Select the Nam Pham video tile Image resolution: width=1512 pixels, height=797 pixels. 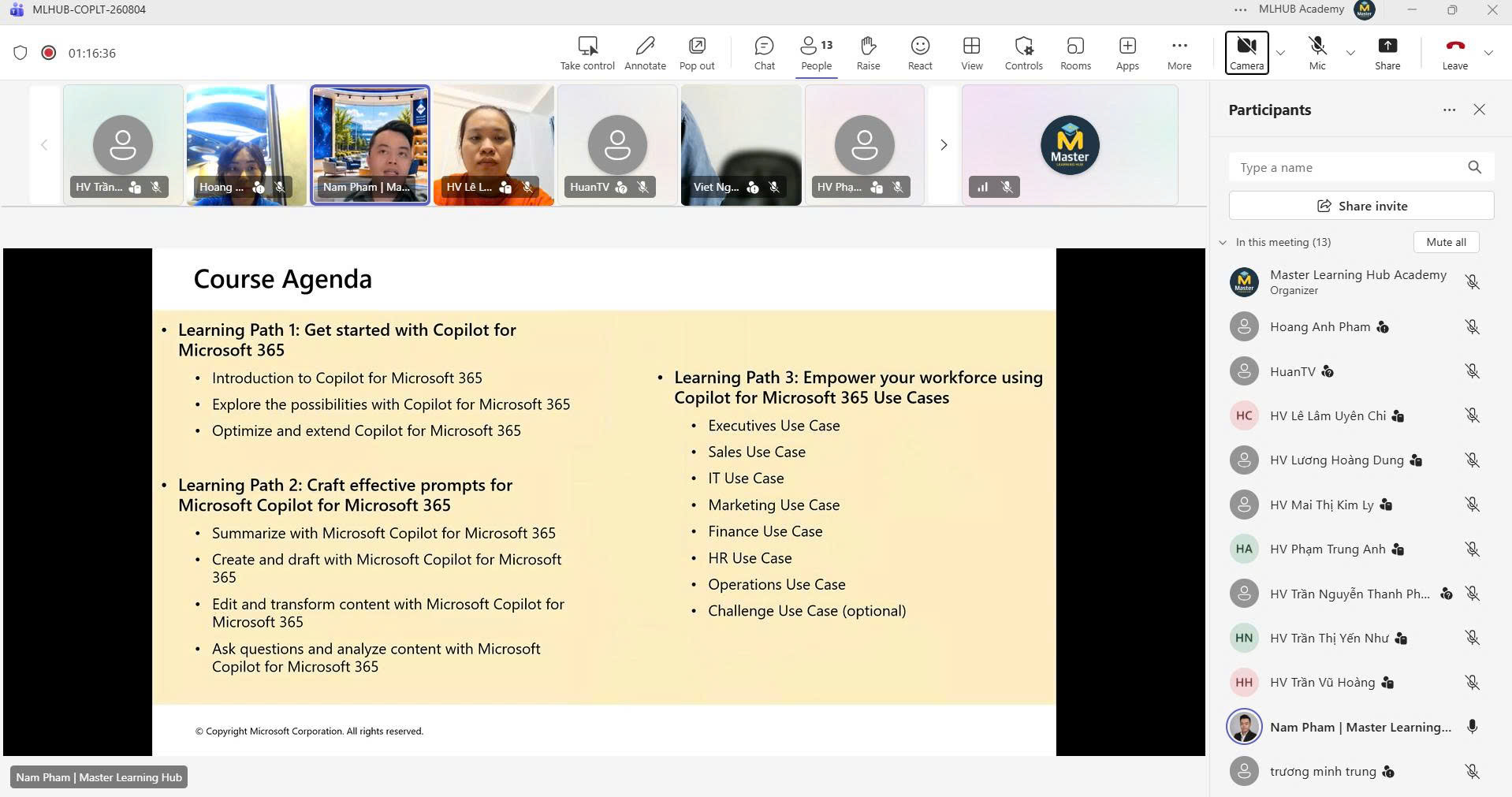(x=370, y=145)
